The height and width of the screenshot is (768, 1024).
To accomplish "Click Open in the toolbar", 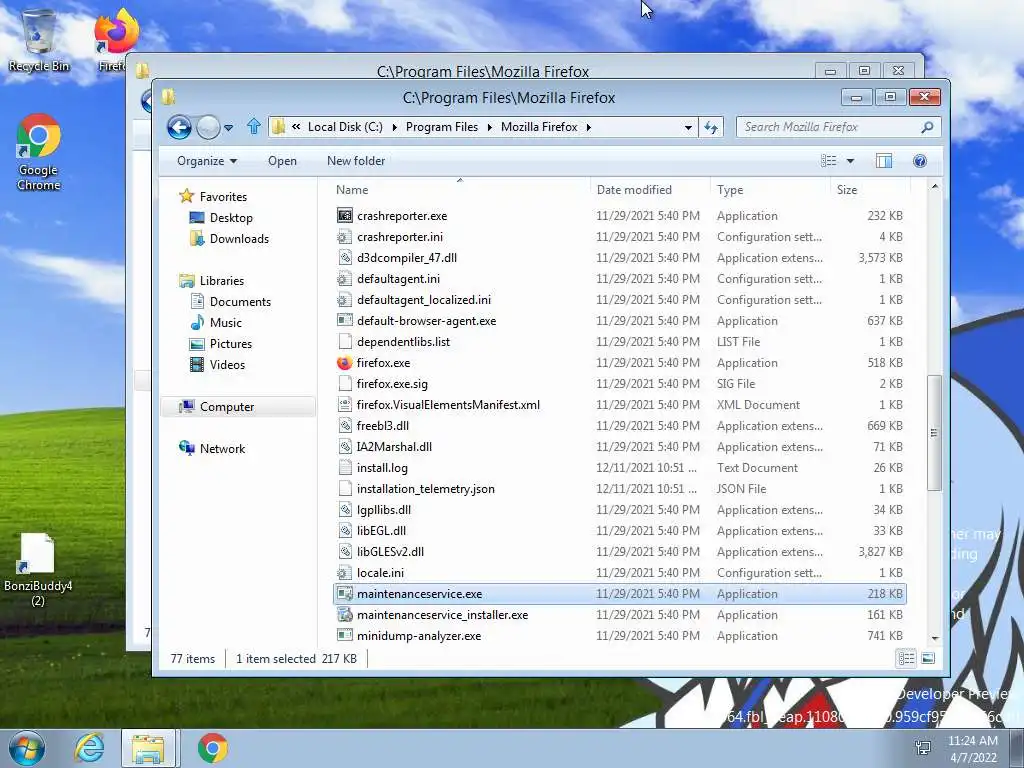I will tap(282, 161).
